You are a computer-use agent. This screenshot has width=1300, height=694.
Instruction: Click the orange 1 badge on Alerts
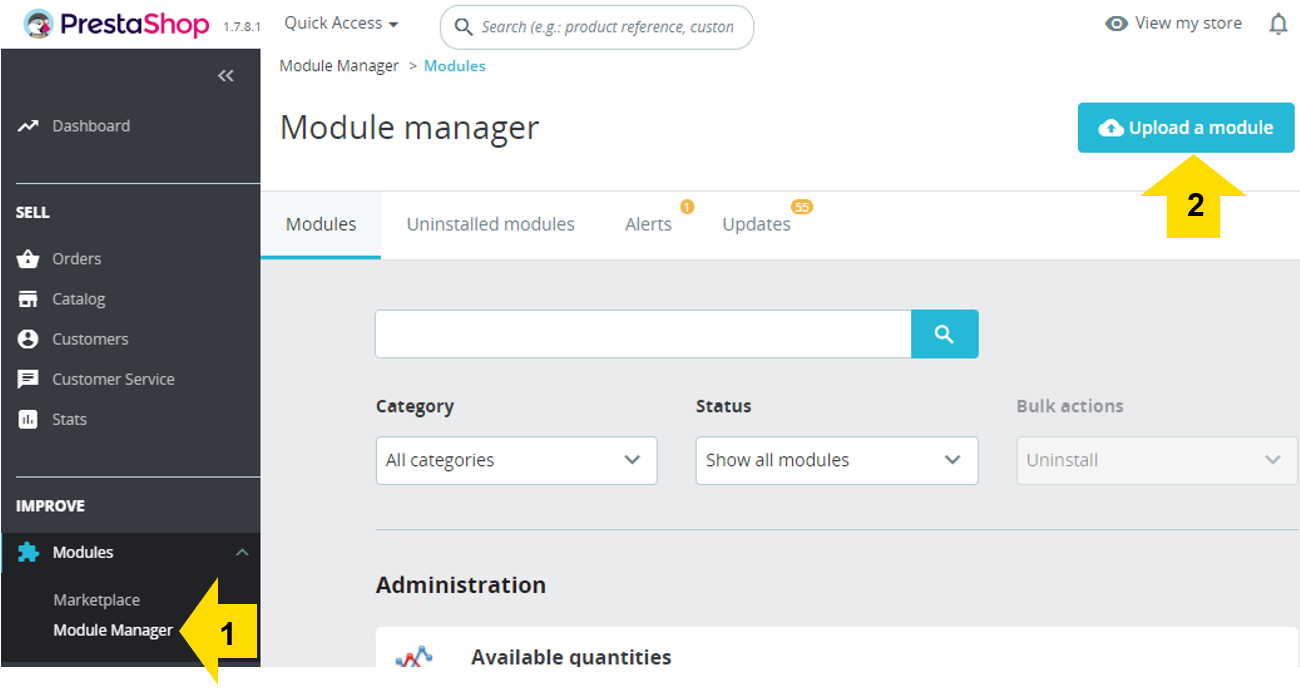point(687,207)
